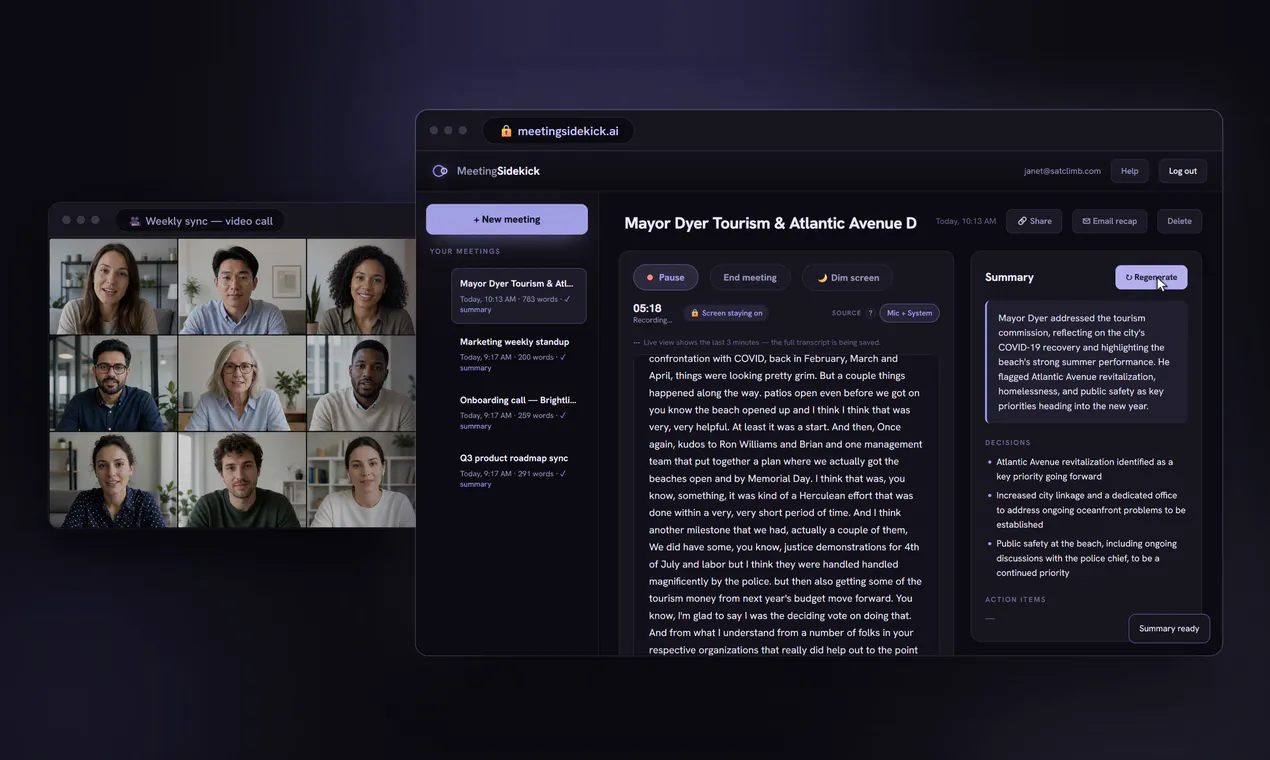Open the Marketing weekly standup meeting
The image size is (1270, 760).
[519, 354]
